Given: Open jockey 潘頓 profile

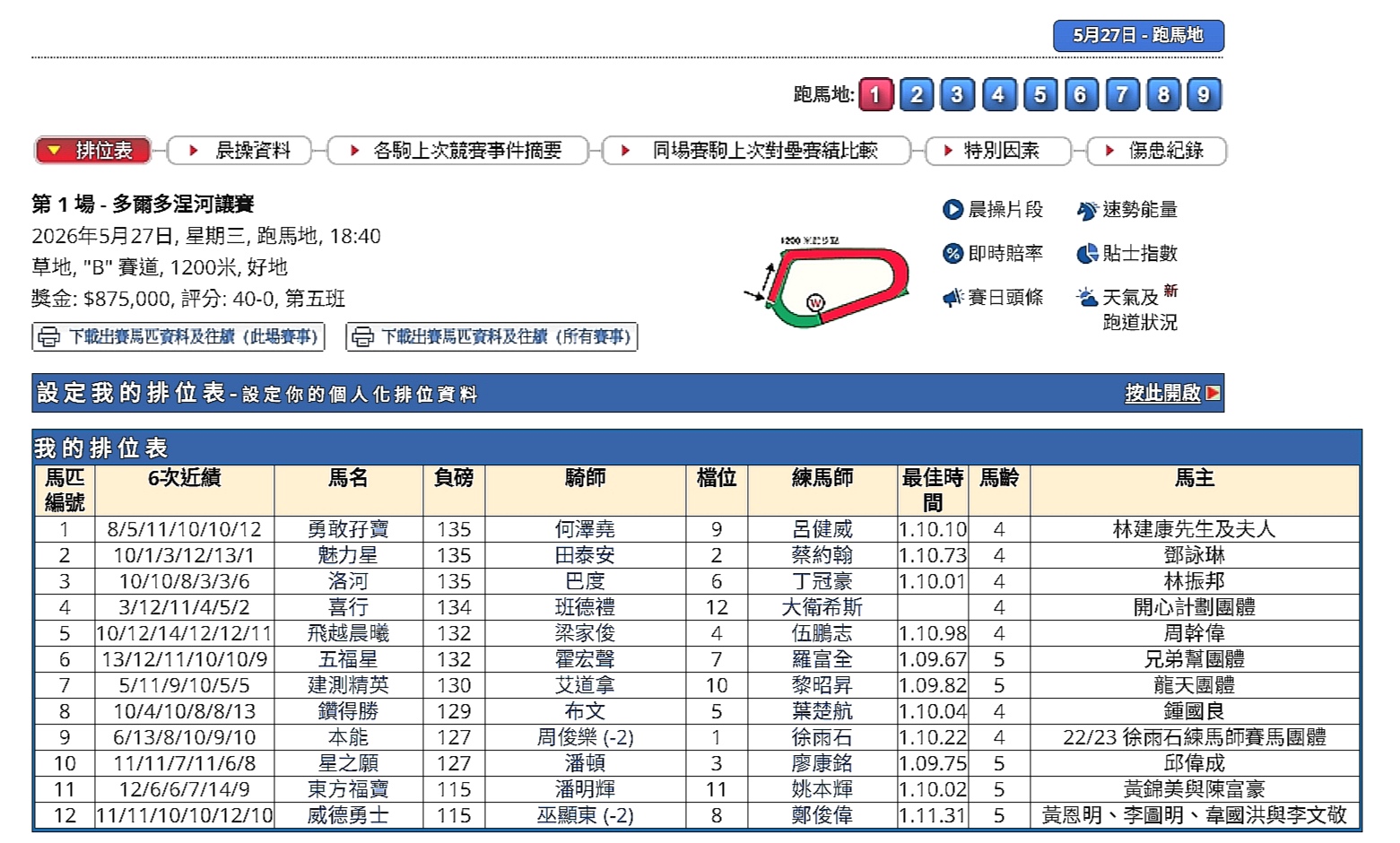Looking at the screenshot, I should [x=585, y=763].
